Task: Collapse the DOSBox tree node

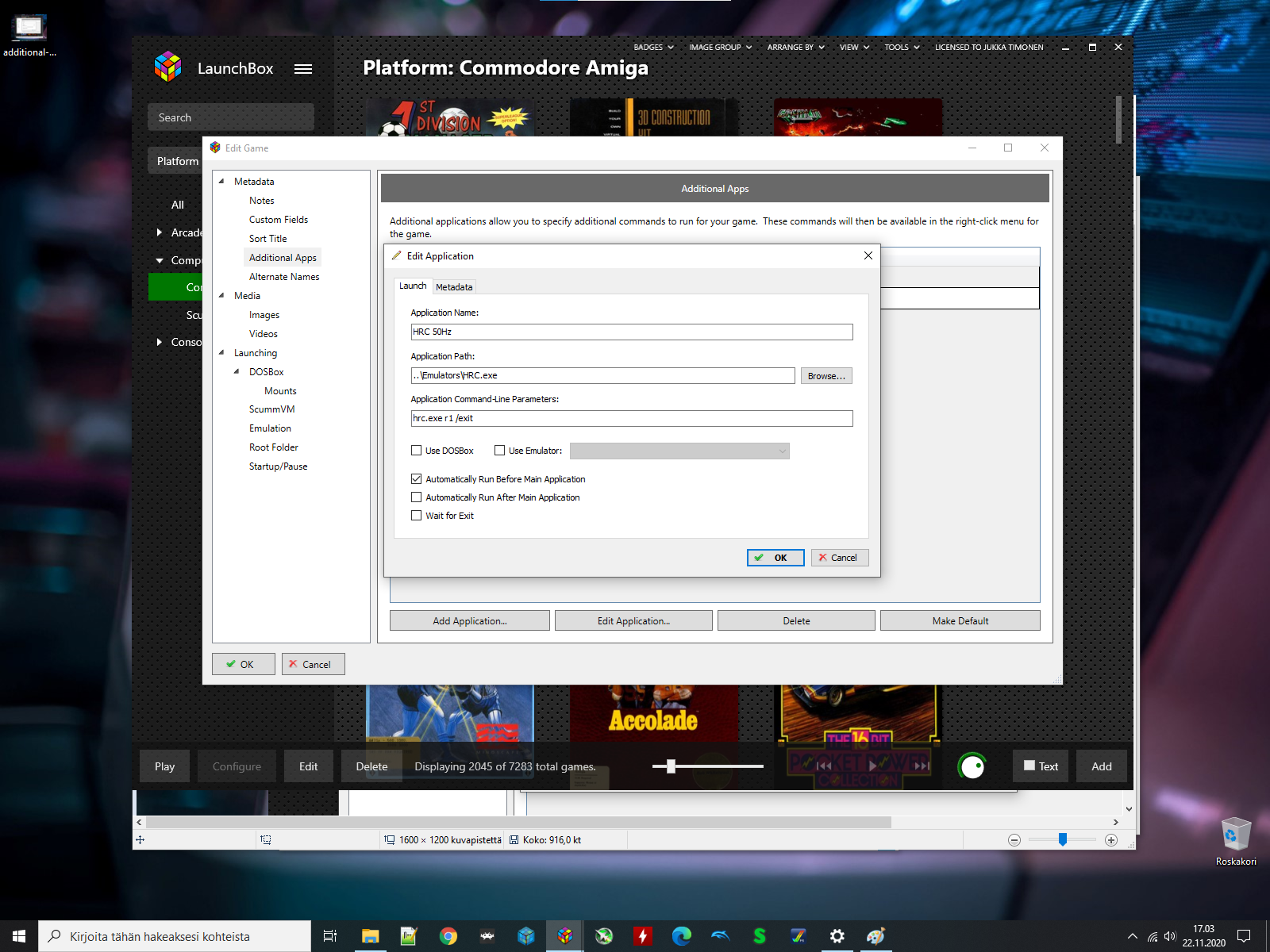Action: point(237,372)
